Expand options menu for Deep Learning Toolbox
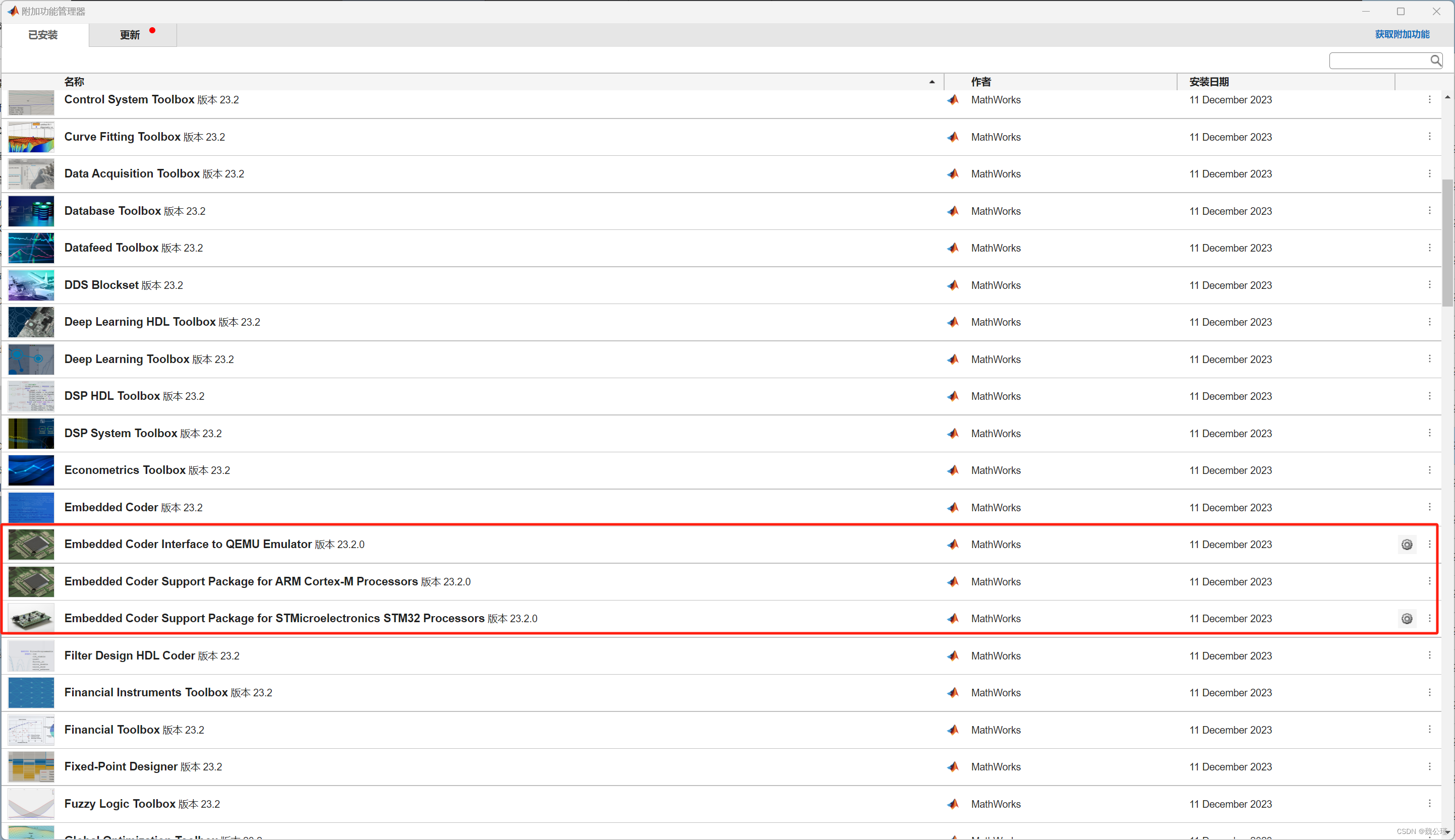Viewport: 1455px width, 840px height. (1429, 359)
